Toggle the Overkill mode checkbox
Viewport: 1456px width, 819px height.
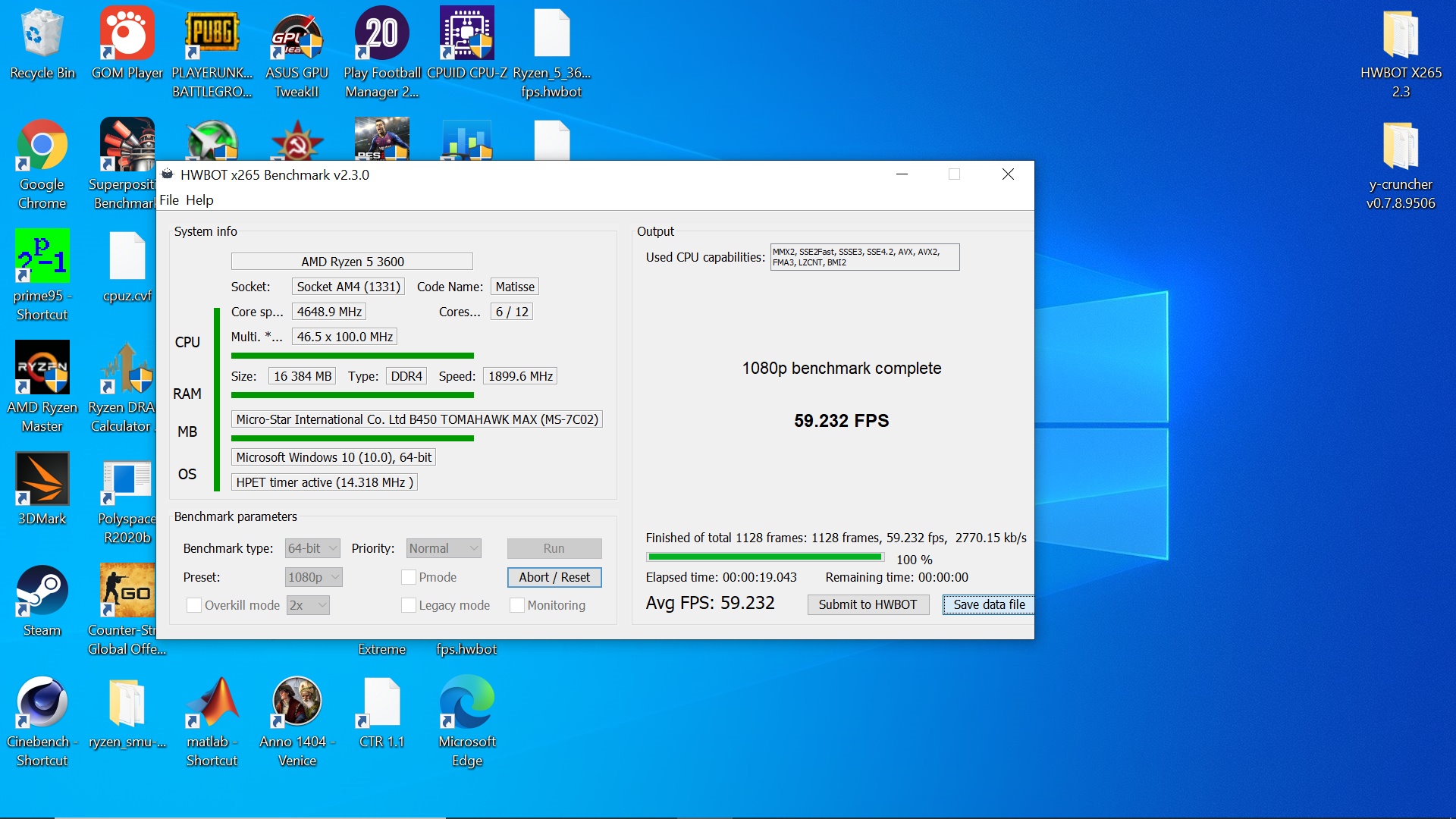[194, 605]
